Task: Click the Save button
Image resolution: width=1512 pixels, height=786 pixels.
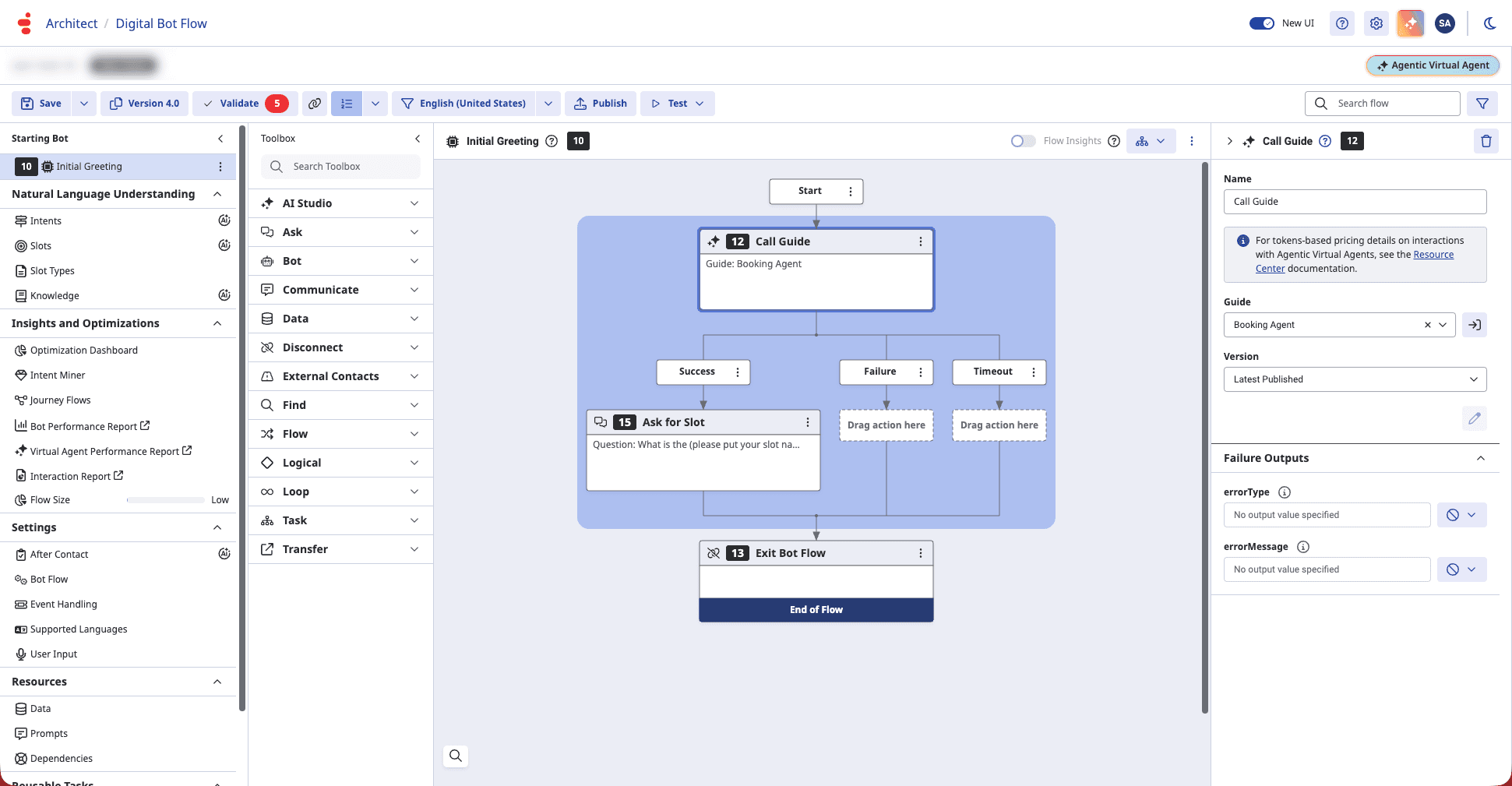Action: click(41, 104)
